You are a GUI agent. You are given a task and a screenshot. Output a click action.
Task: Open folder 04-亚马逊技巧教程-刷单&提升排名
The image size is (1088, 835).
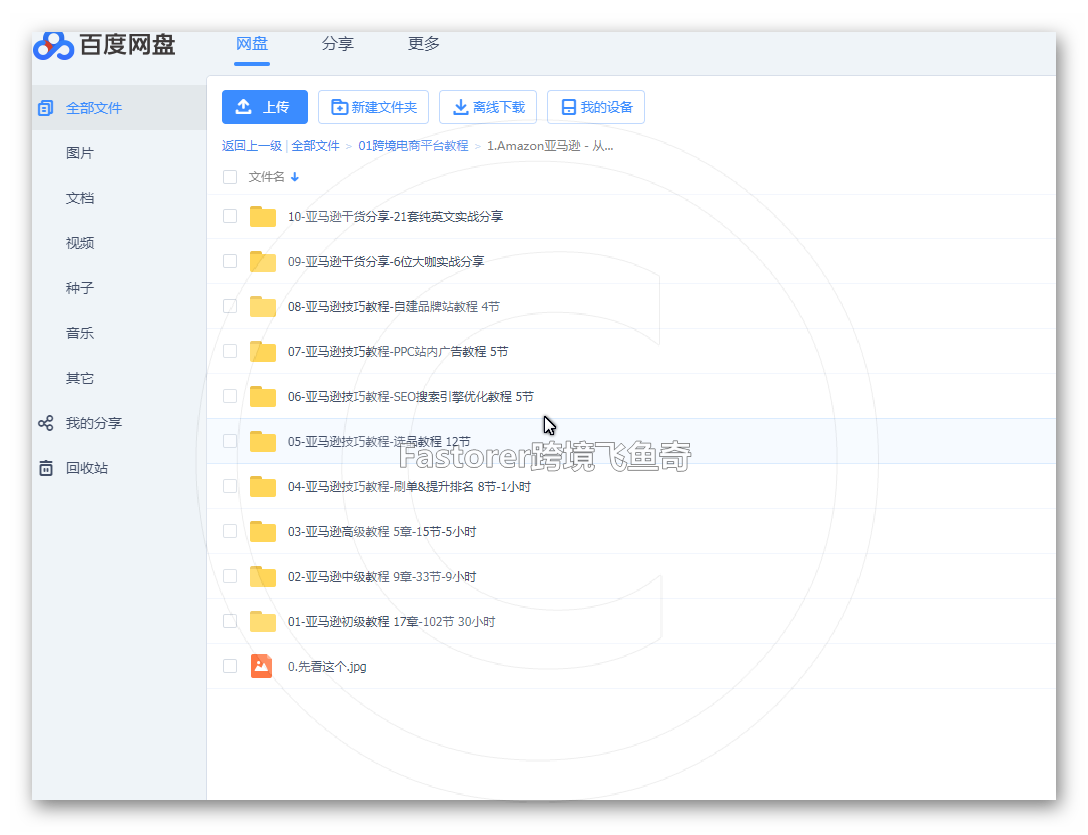click(409, 487)
